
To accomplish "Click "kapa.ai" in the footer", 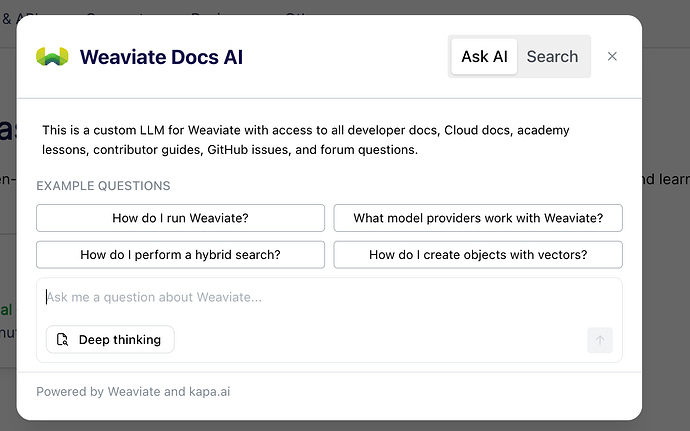I will [x=207, y=392].
